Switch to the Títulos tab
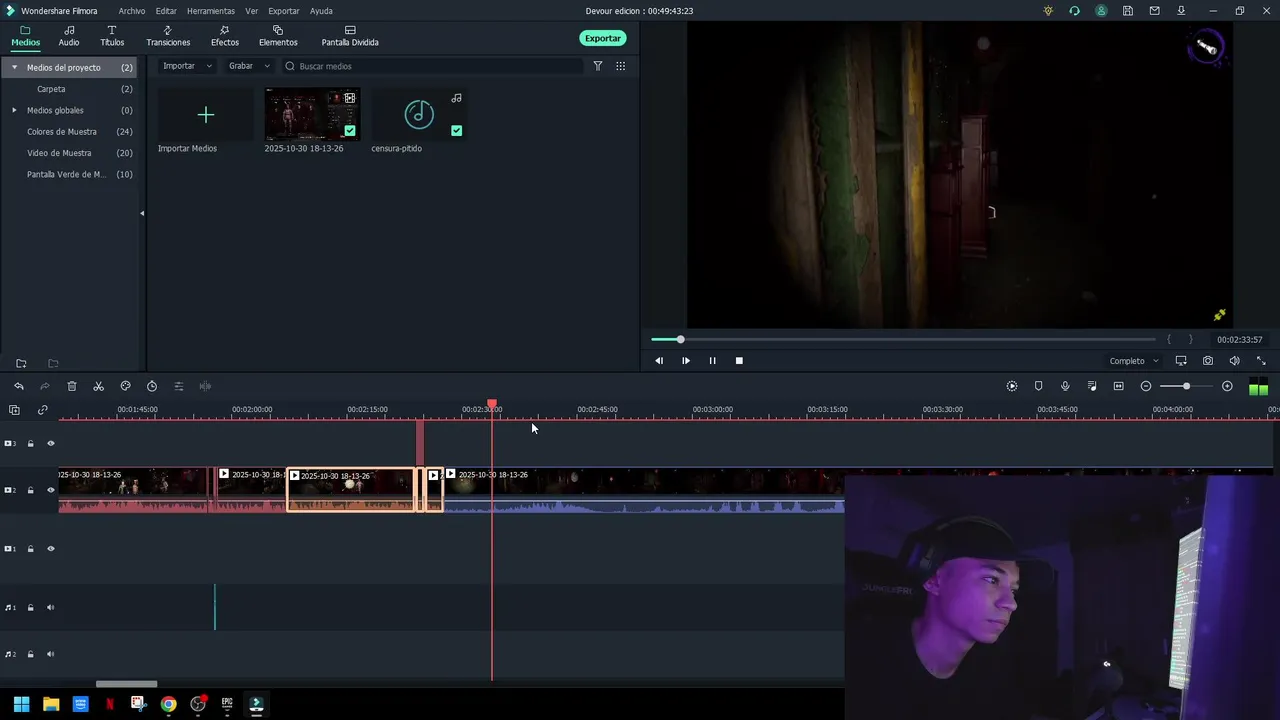 112,37
